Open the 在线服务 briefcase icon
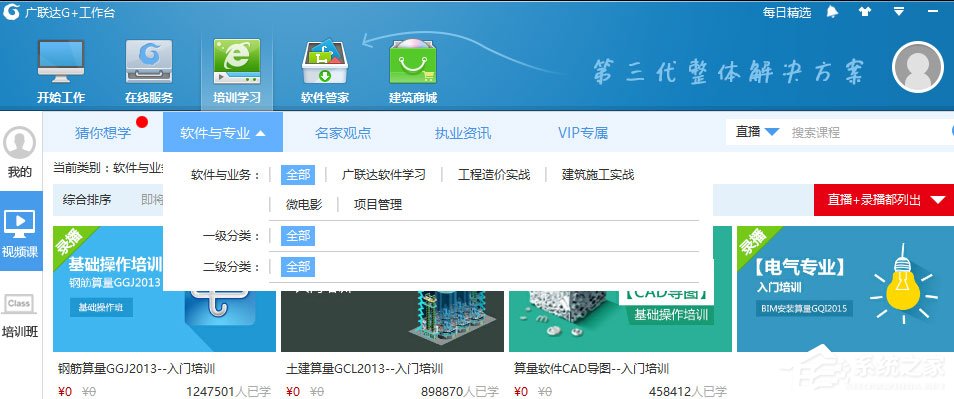Screen dimensions: 954x399 tap(149, 61)
